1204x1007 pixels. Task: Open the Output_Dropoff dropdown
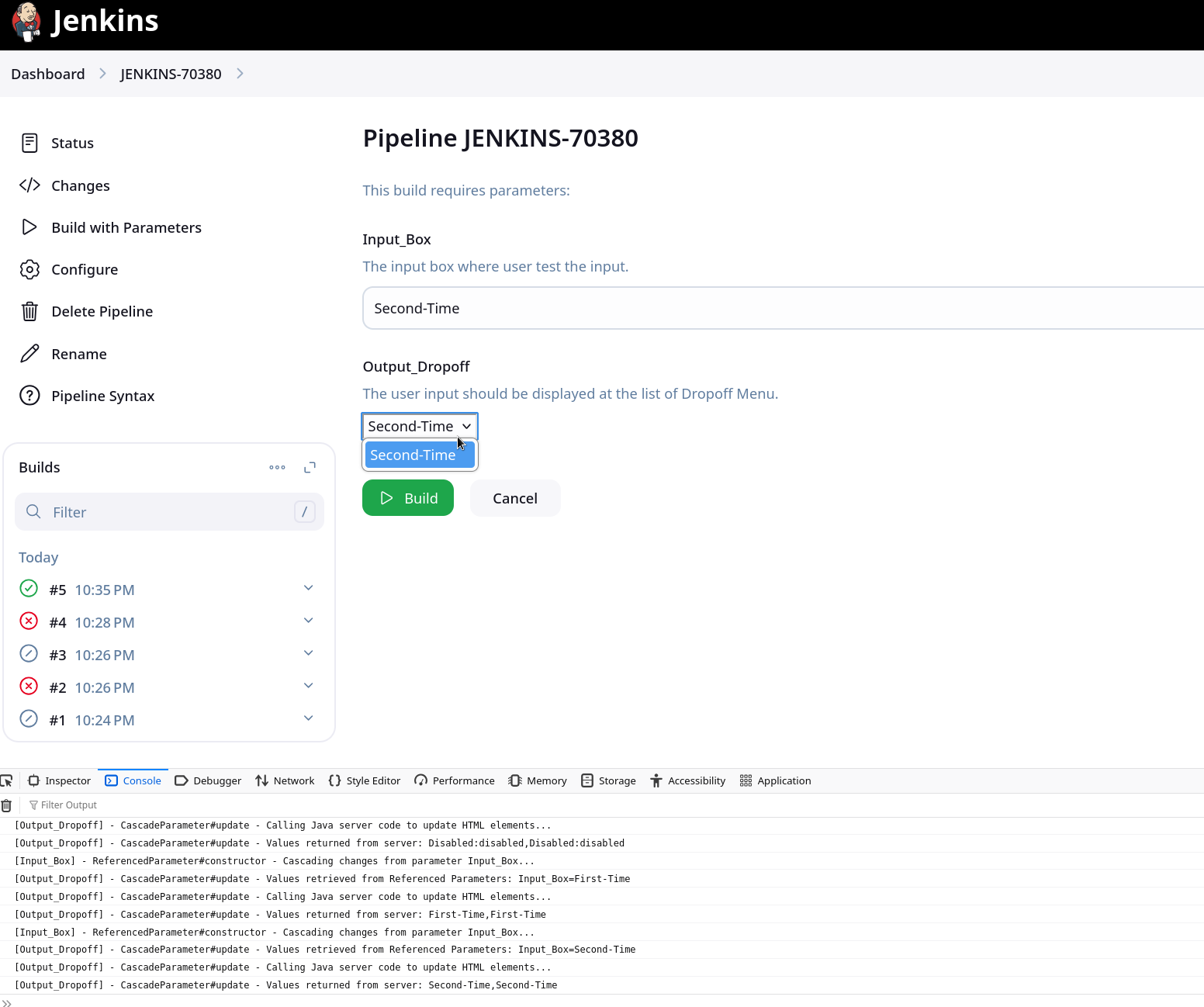tap(420, 426)
